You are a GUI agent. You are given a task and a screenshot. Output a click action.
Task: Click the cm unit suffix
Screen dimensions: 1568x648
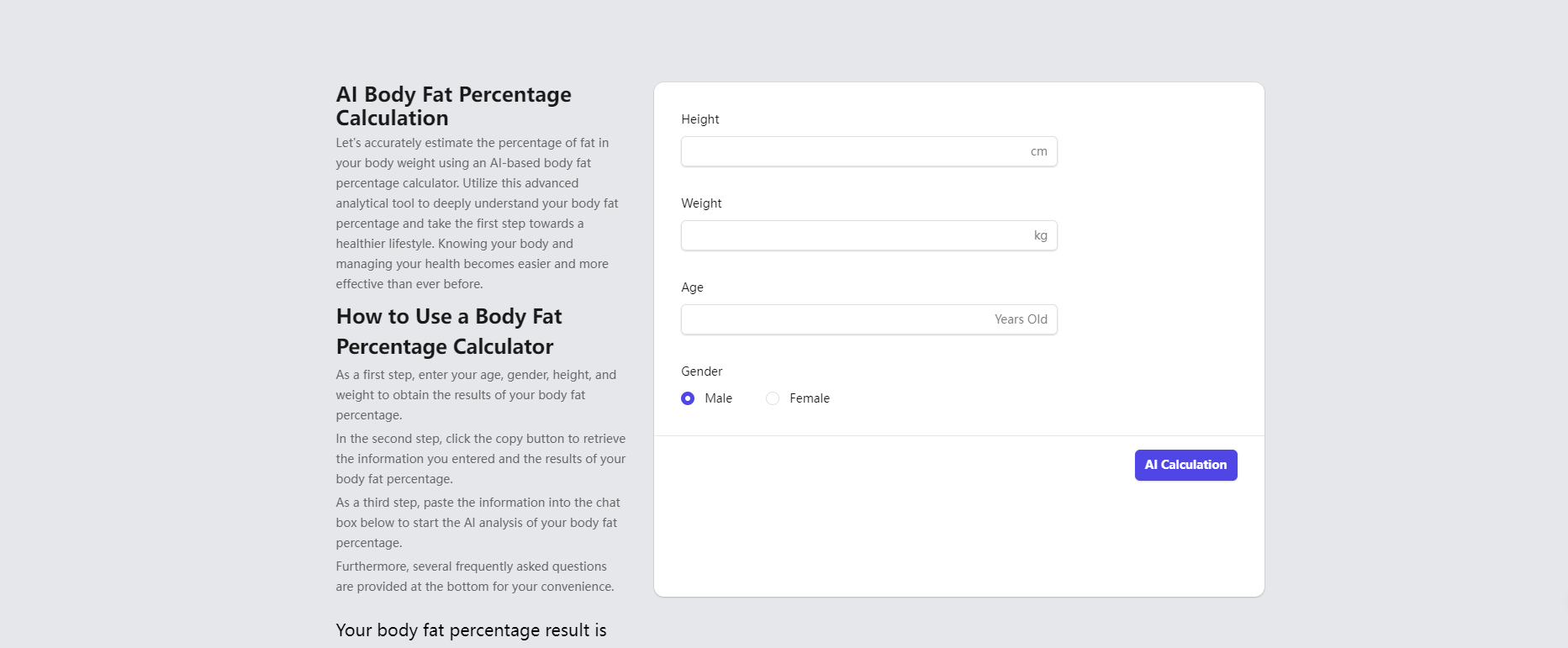[1038, 151]
